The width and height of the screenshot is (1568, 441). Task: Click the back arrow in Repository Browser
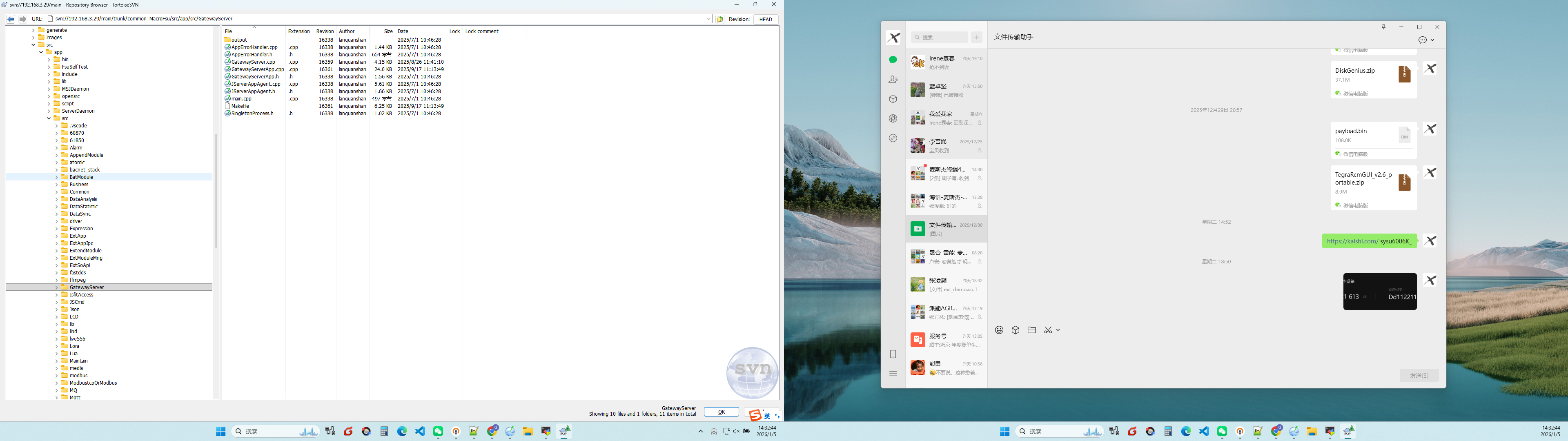(x=11, y=19)
